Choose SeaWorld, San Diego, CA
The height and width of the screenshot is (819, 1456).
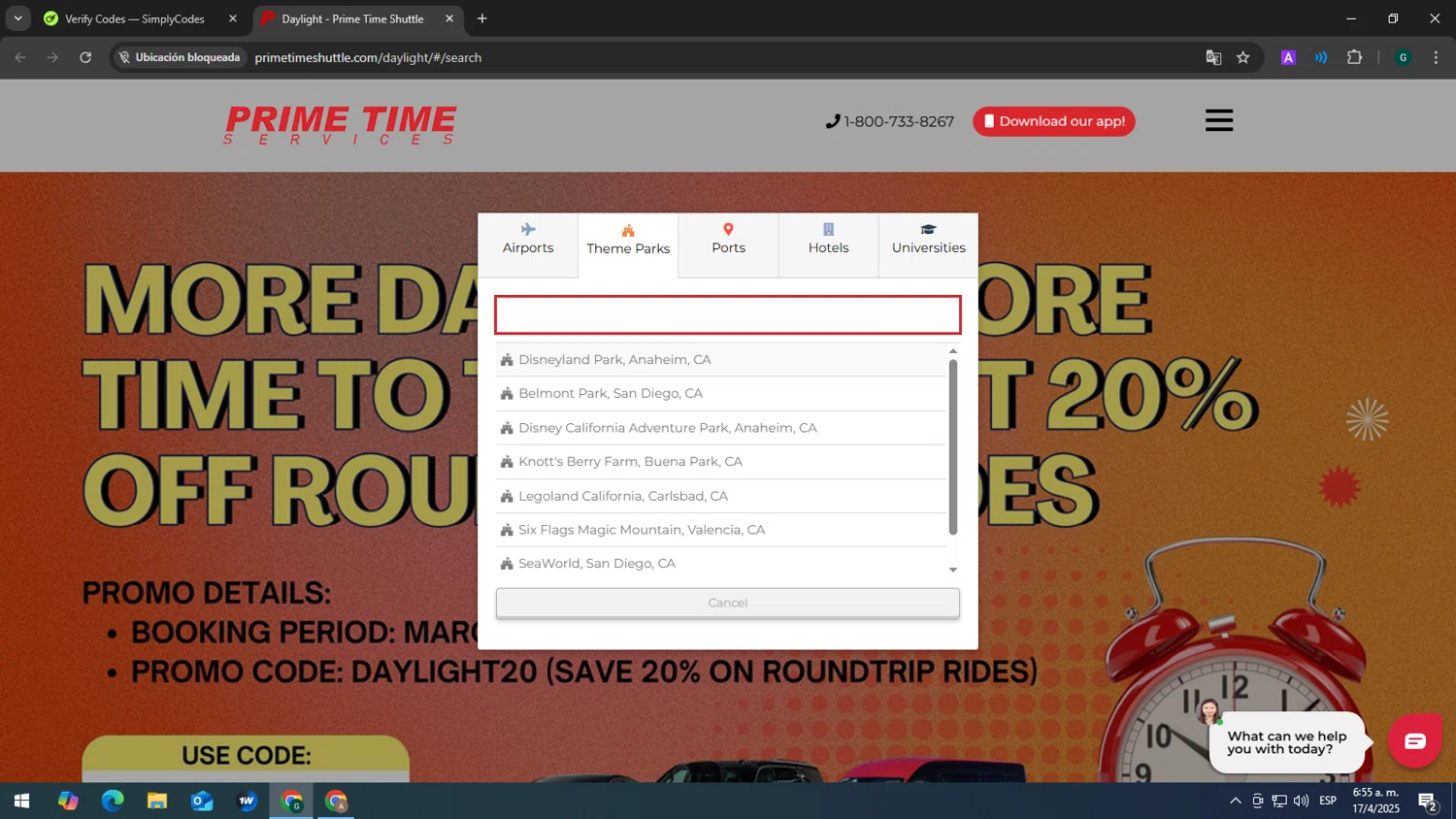(x=721, y=564)
